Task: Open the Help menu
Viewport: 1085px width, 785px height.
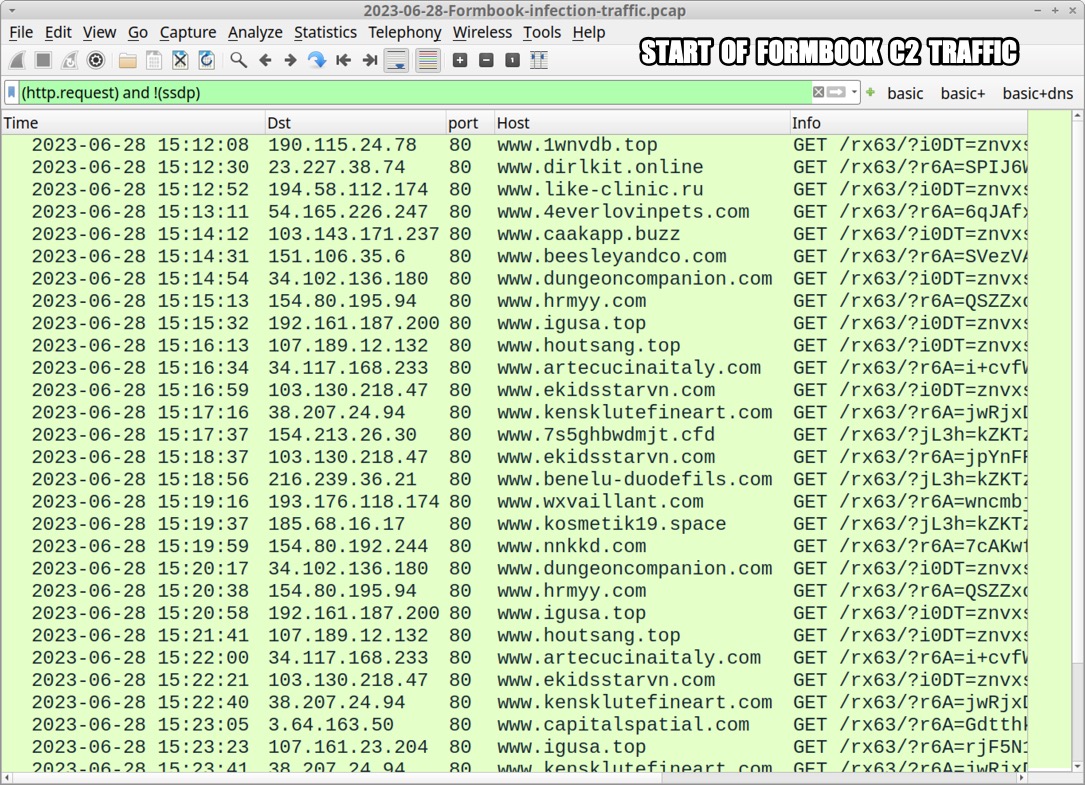Action: (x=589, y=33)
